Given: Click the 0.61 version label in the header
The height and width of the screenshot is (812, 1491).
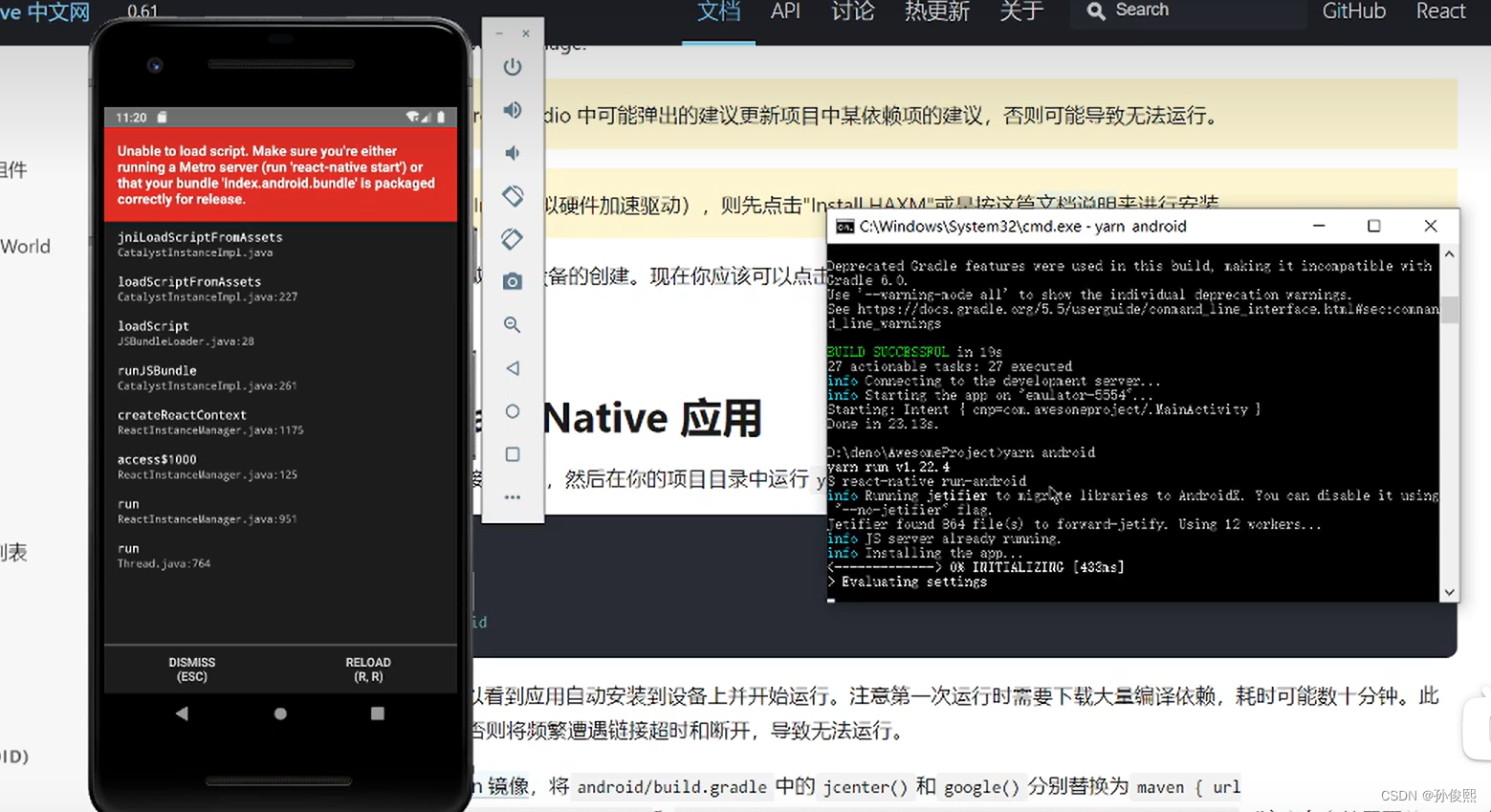Looking at the screenshot, I should coord(143,11).
